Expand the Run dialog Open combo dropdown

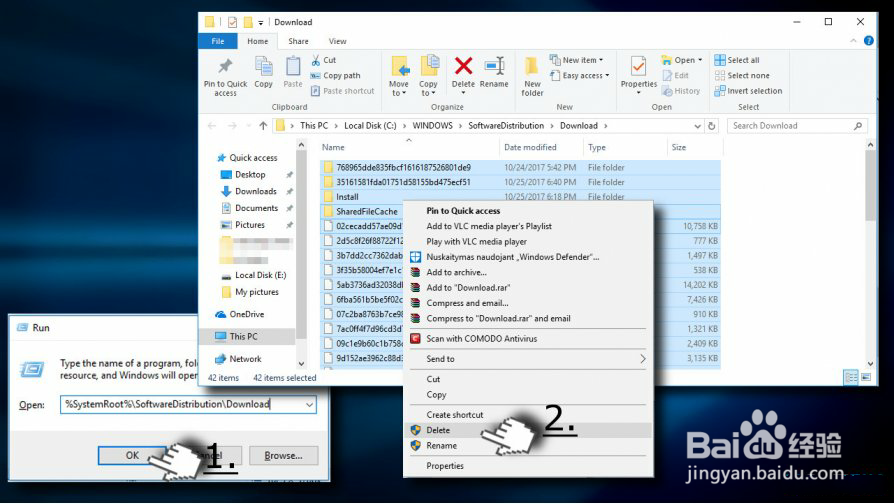[310, 405]
